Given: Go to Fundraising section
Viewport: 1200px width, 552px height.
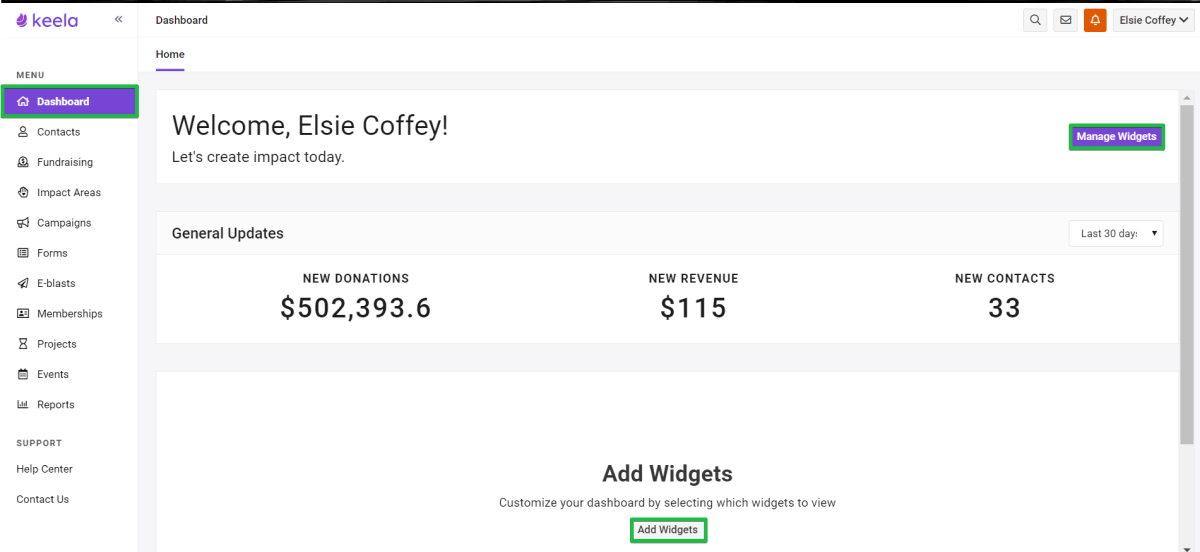Looking at the screenshot, I should (x=64, y=162).
